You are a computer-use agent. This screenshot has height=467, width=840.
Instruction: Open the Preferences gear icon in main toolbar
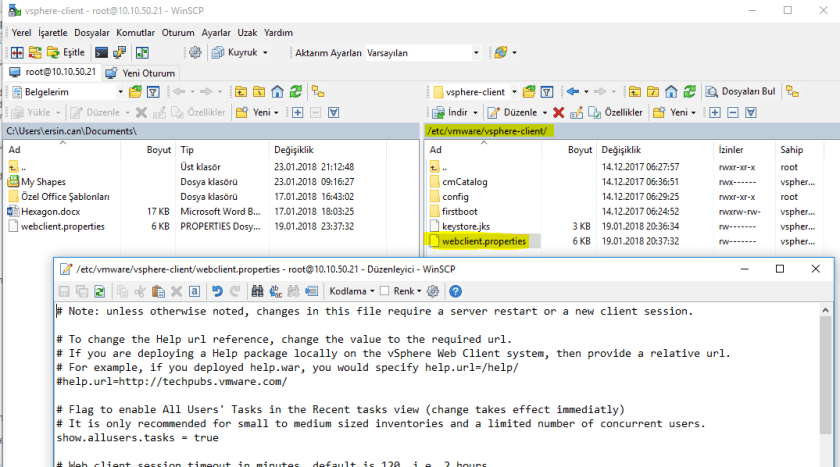coord(195,52)
